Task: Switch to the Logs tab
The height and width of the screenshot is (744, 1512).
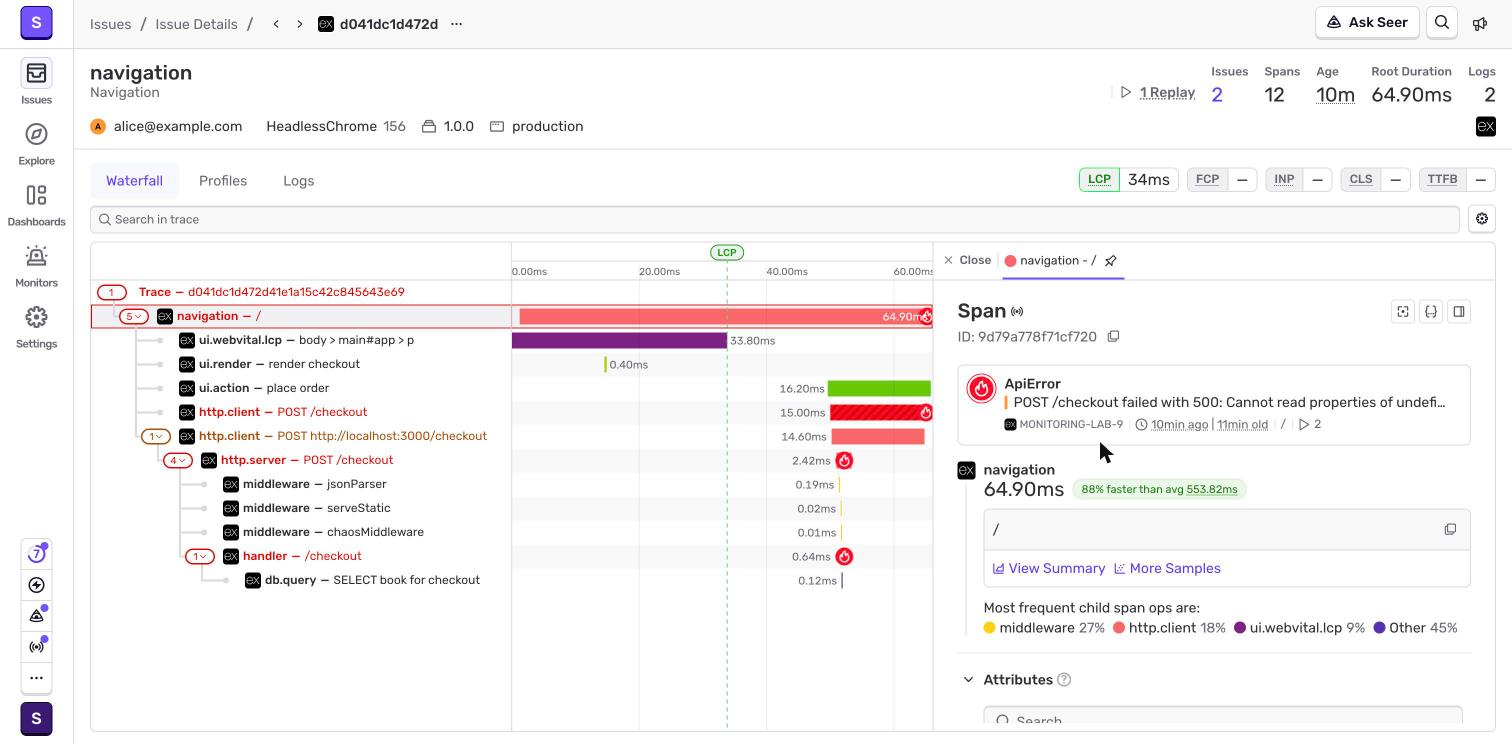Action: click(x=298, y=181)
